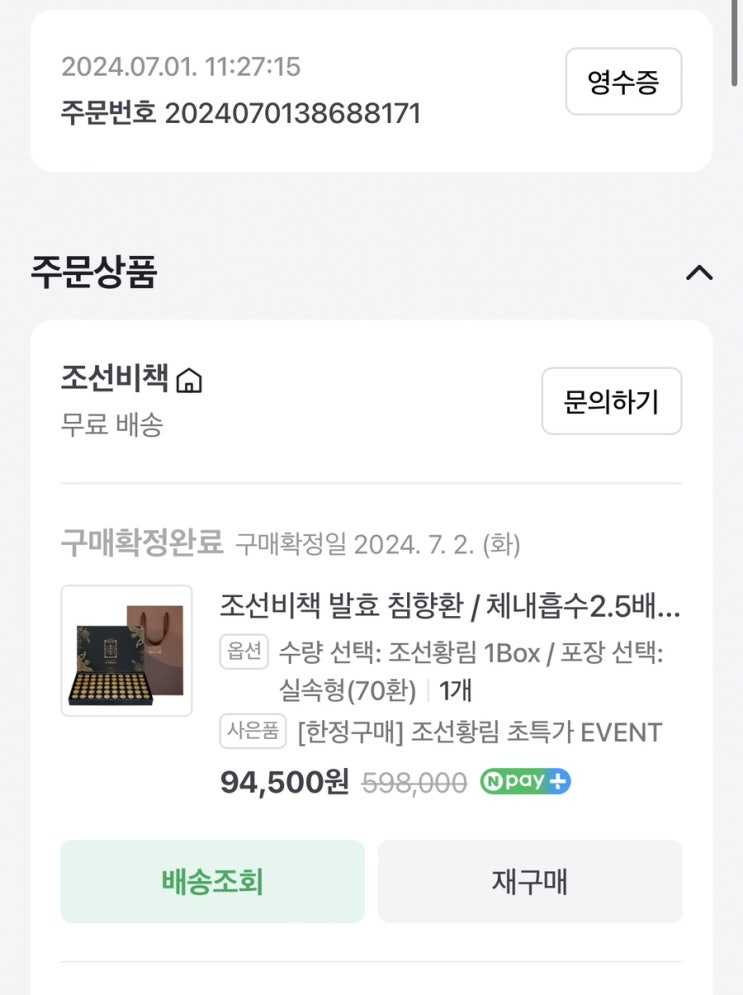This screenshot has height=995, width=743.
Task: Tap the 조선황림 초특가 EVENT gift text
Action: coord(480,732)
